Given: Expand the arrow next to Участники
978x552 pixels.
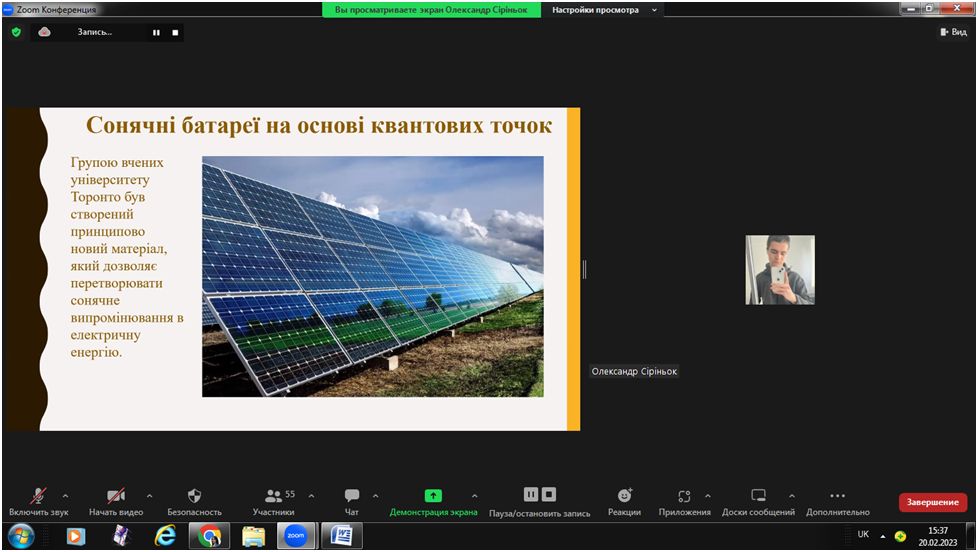Looking at the screenshot, I should [311, 496].
